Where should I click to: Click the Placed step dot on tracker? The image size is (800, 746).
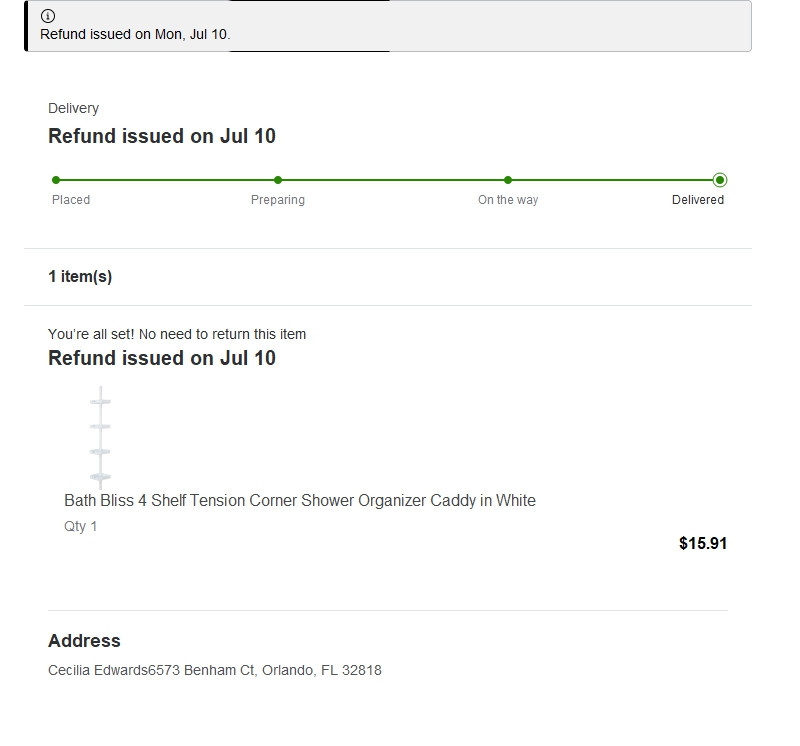pos(56,180)
